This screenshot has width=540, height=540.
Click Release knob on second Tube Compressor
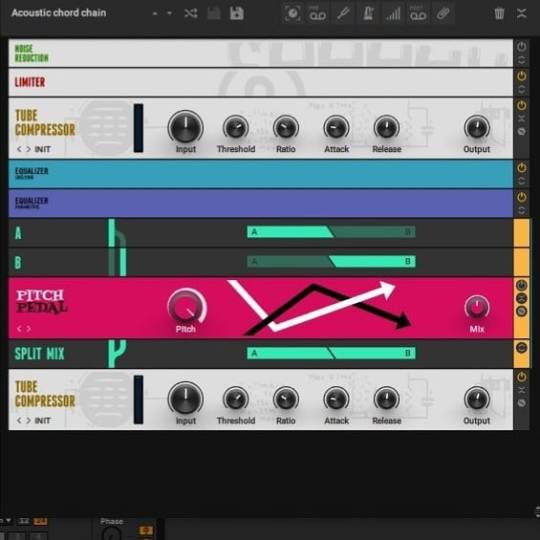coord(386,399)
